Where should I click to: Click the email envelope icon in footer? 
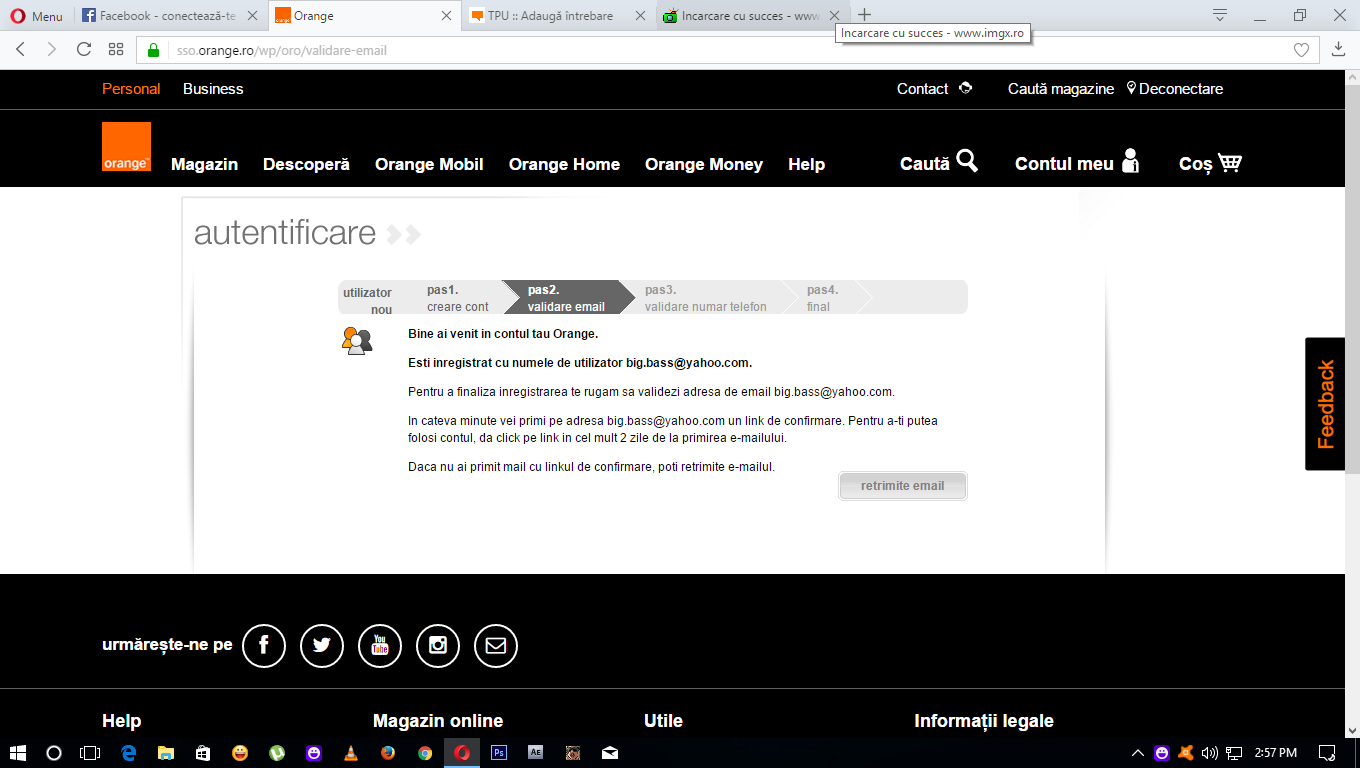pyautogui.click(x=495, y=645)
